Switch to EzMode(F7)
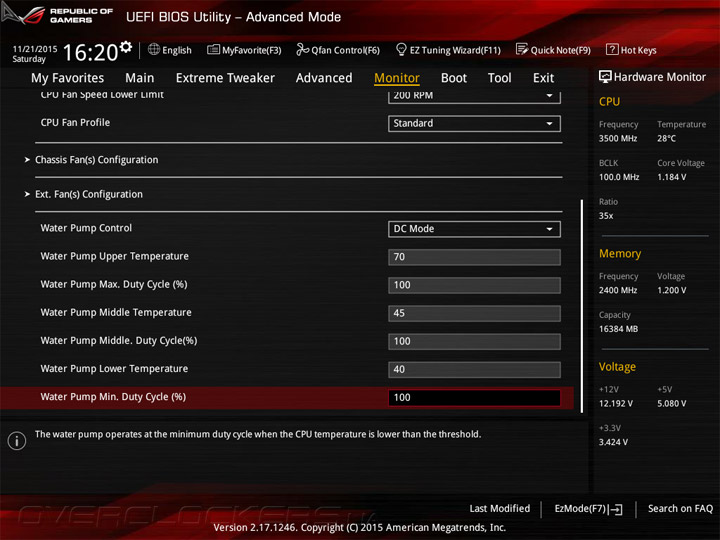The height and width of the screenshot is (540, 720). click(588, 509)
